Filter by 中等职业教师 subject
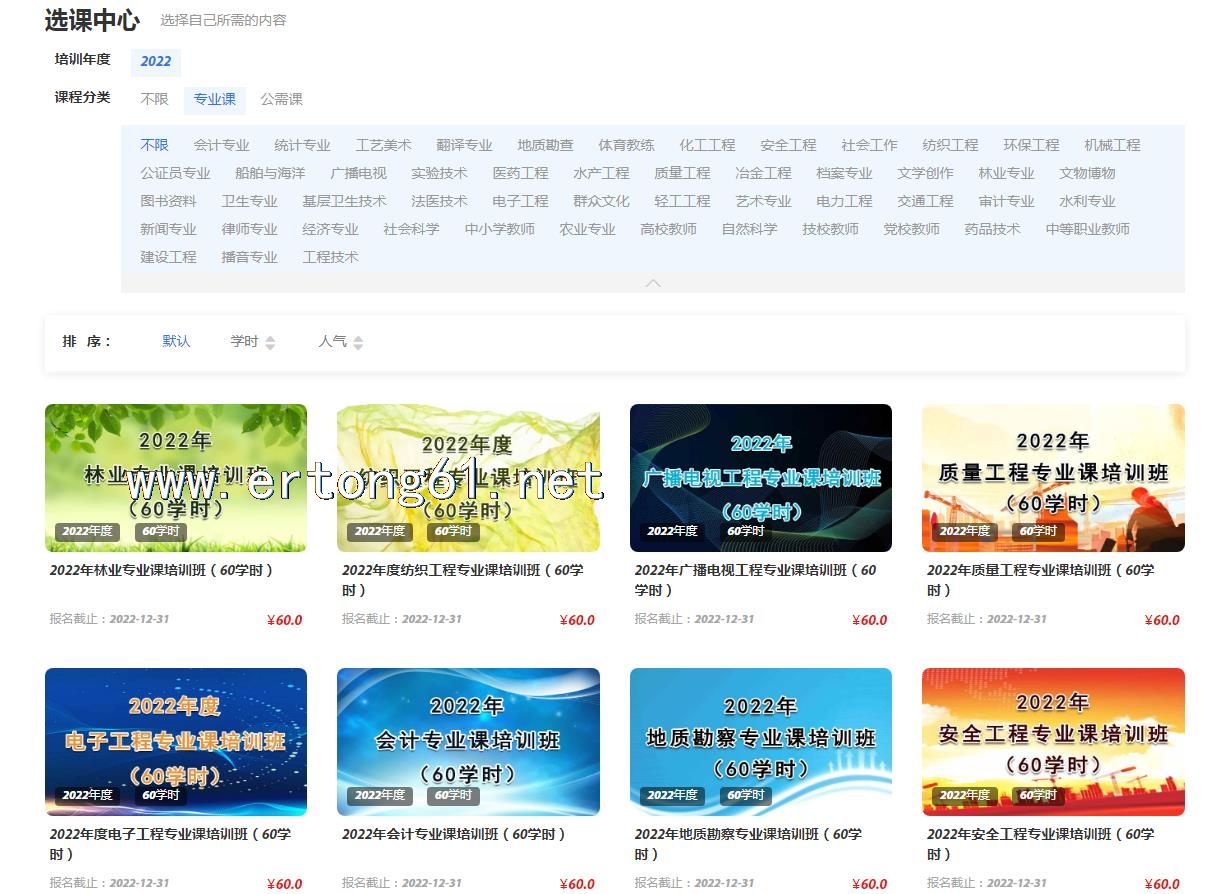Image resolution: width=1213 pixels, height=894 pixels. click(x=1087, y=229)
